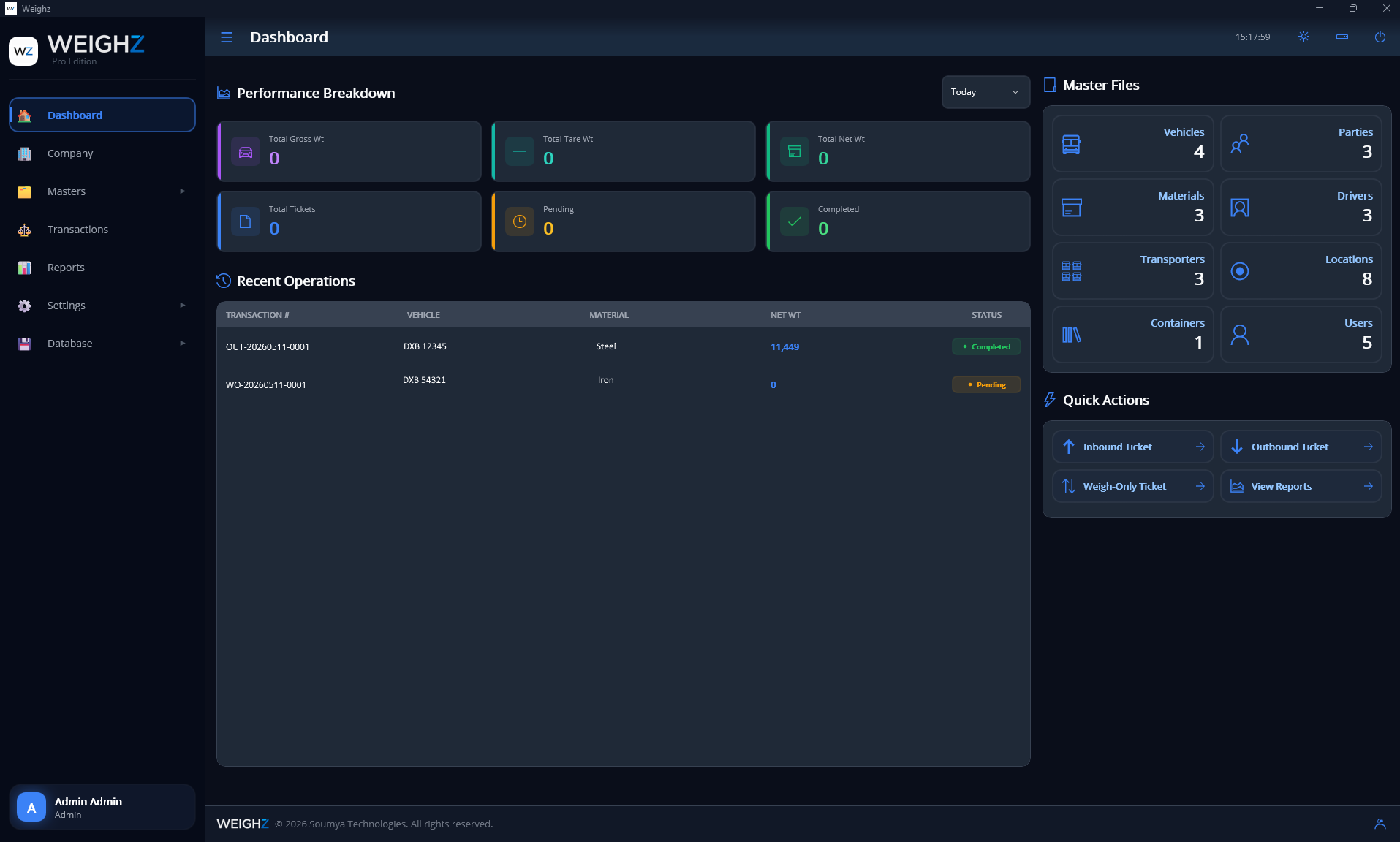
Task: Click the Pending status badge in table
Action: (985, 384)
